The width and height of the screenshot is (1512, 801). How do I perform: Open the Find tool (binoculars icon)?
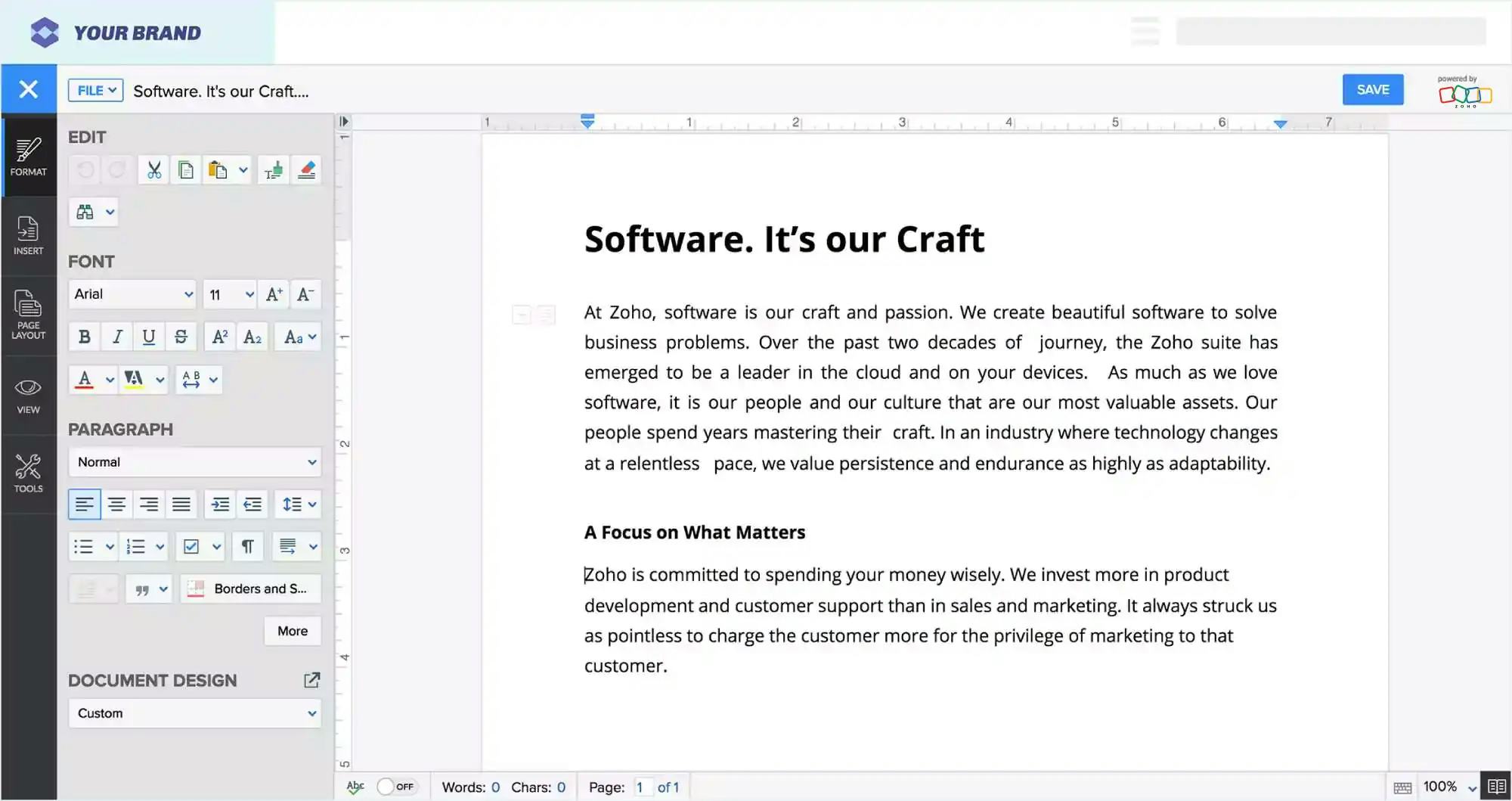pyautogui.click(x=84, y=212)
